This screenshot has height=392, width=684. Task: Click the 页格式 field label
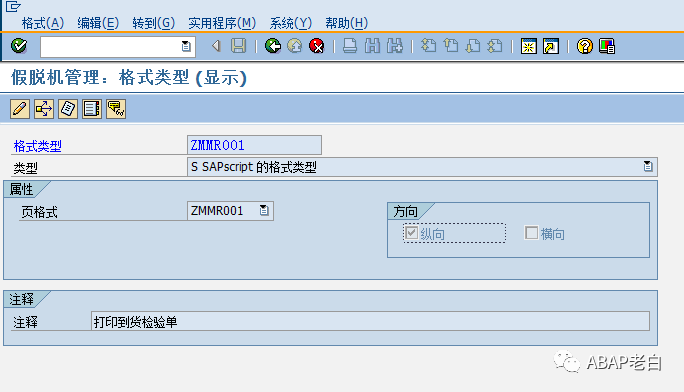(x=39, y=212)
